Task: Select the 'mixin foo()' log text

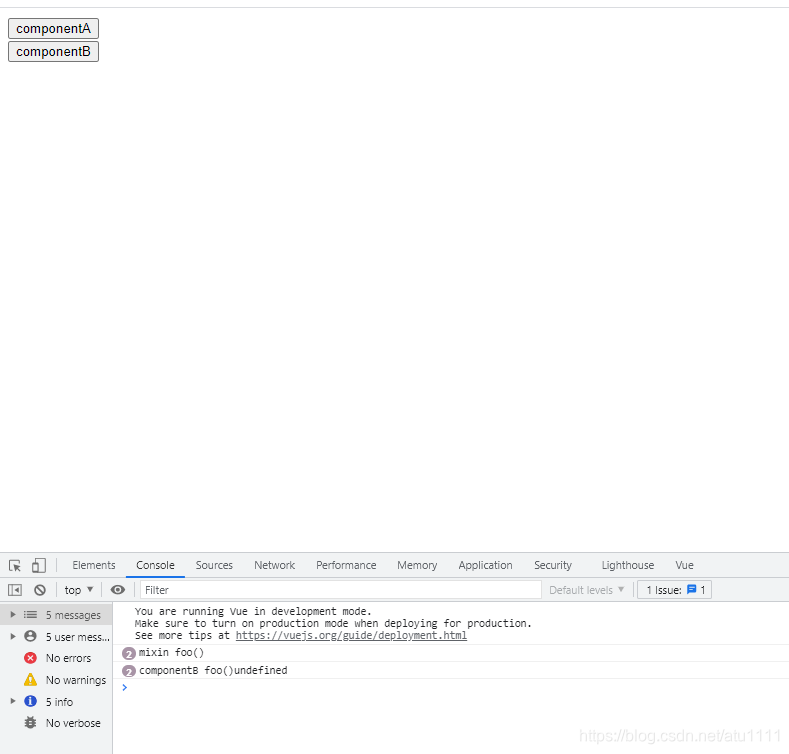Action: pos(172,653)
